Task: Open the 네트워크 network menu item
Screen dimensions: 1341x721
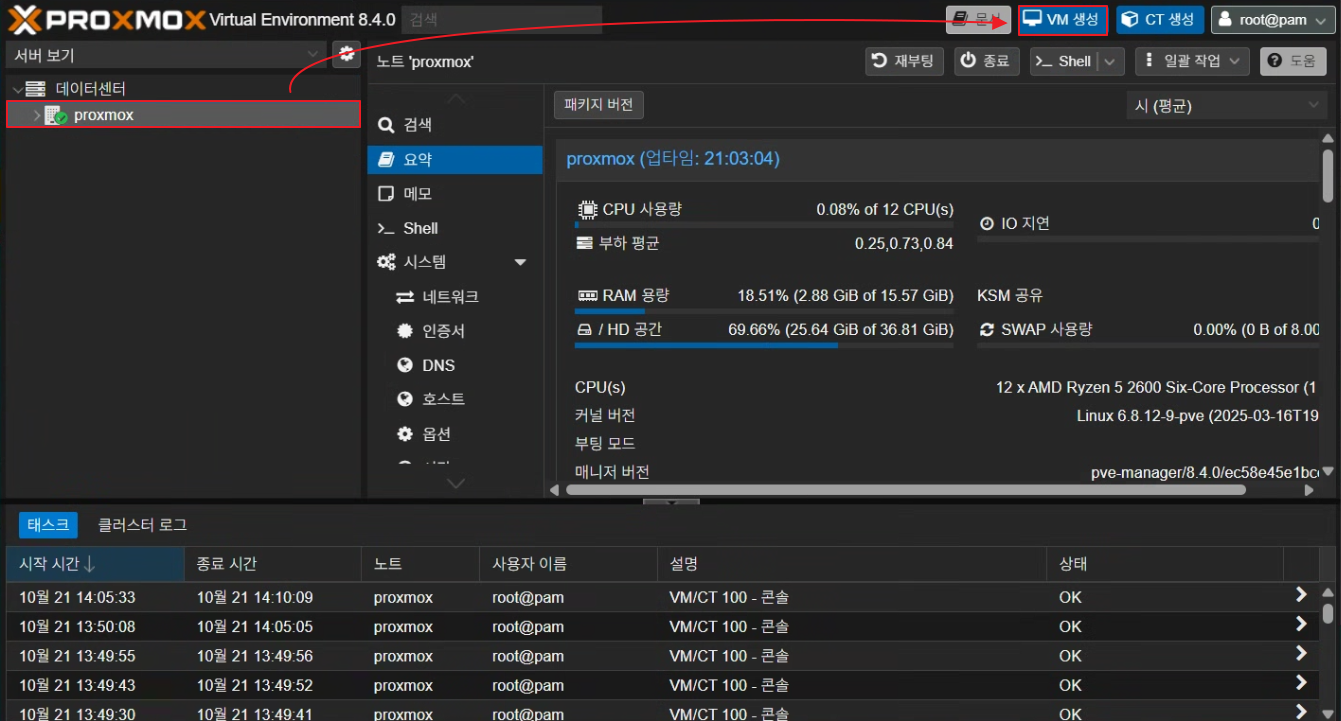Action: tap(455, 297)
